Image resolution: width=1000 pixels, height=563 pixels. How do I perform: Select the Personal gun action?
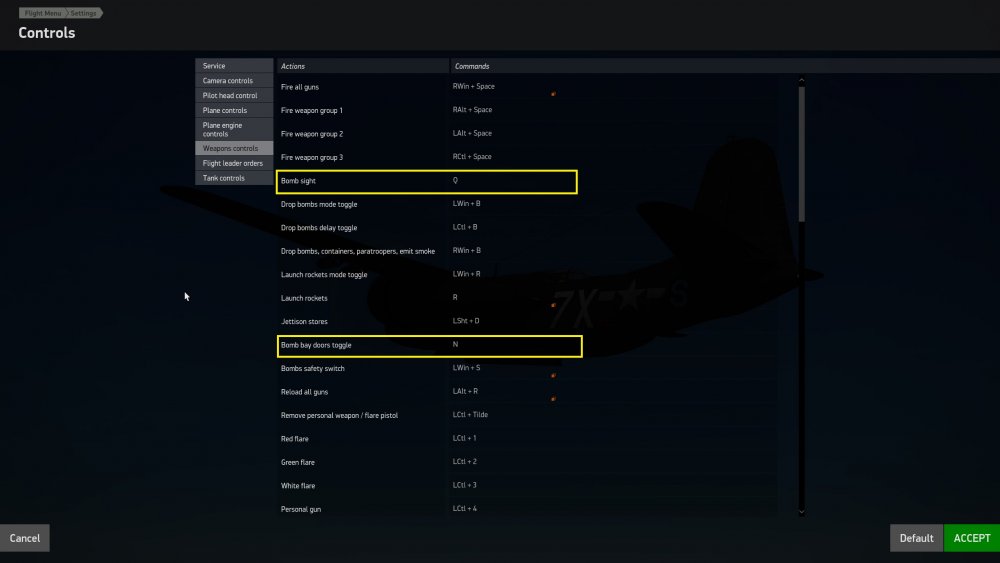pyautogui.click(x=301, y=509)
